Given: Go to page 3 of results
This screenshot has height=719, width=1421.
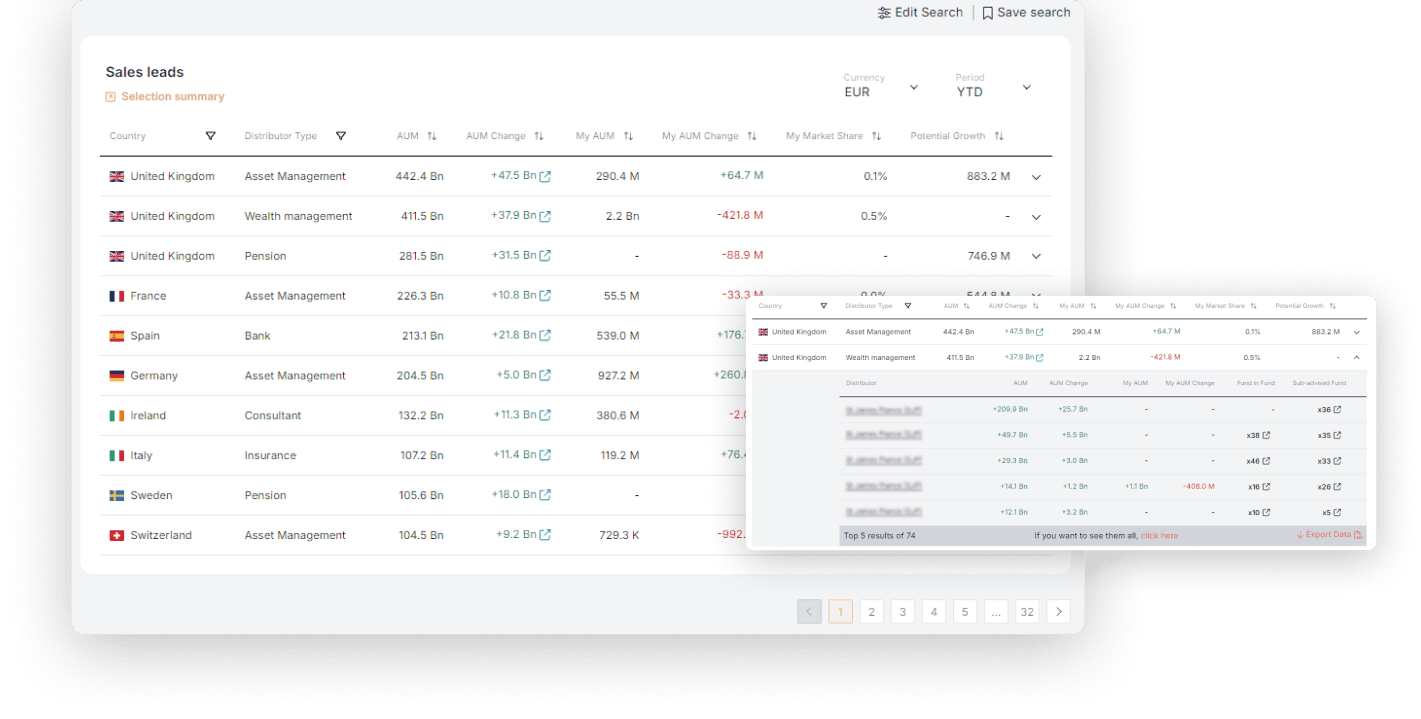Looking at the screenshot, I should coord(902,611).
